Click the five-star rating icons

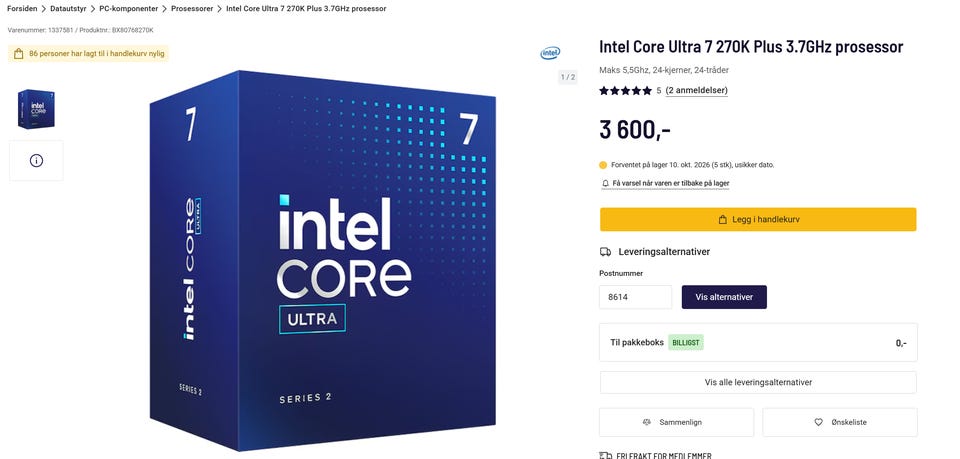[625, 91]
